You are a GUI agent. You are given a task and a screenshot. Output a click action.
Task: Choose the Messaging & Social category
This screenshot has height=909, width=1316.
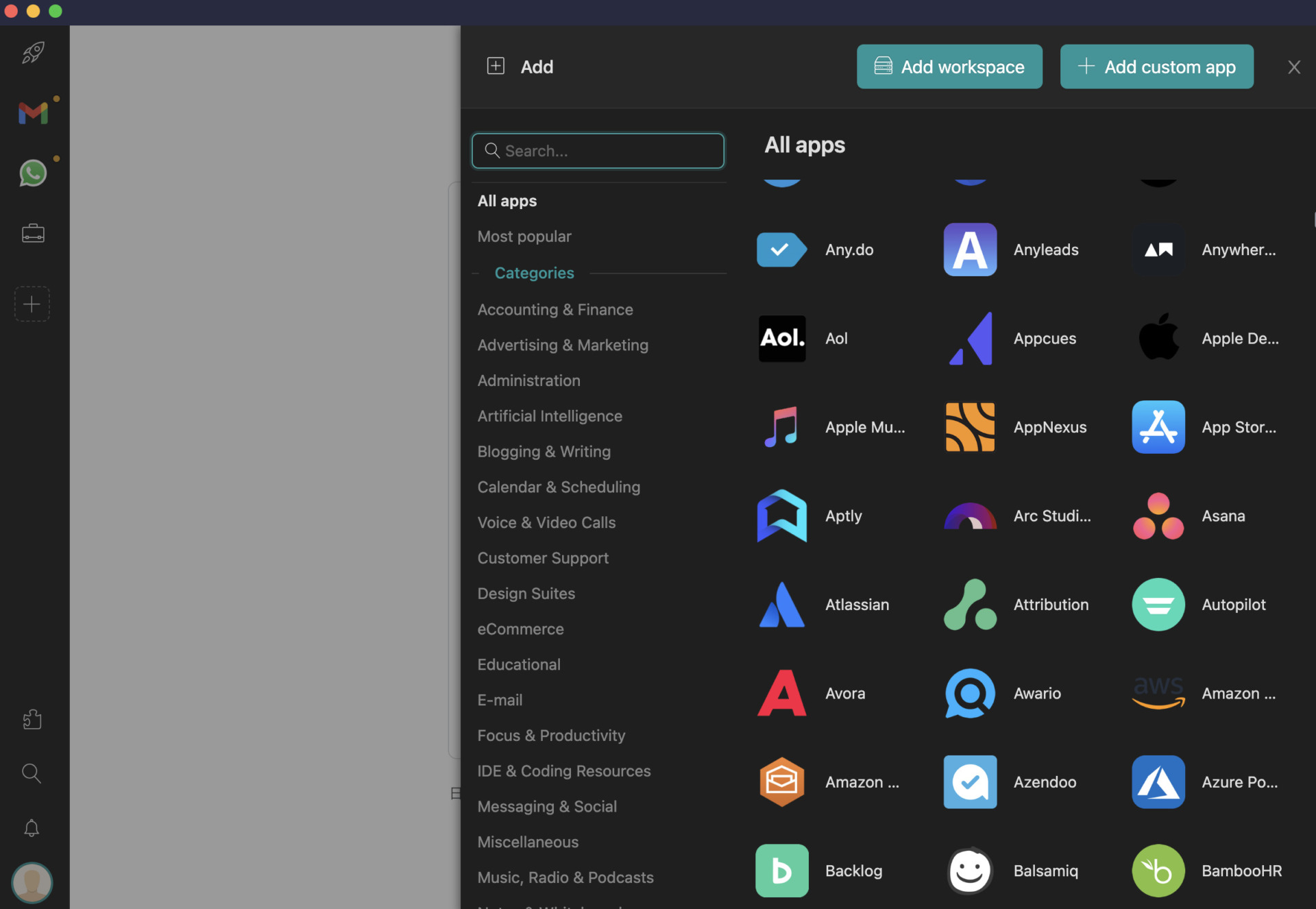(x=546, y=806)
